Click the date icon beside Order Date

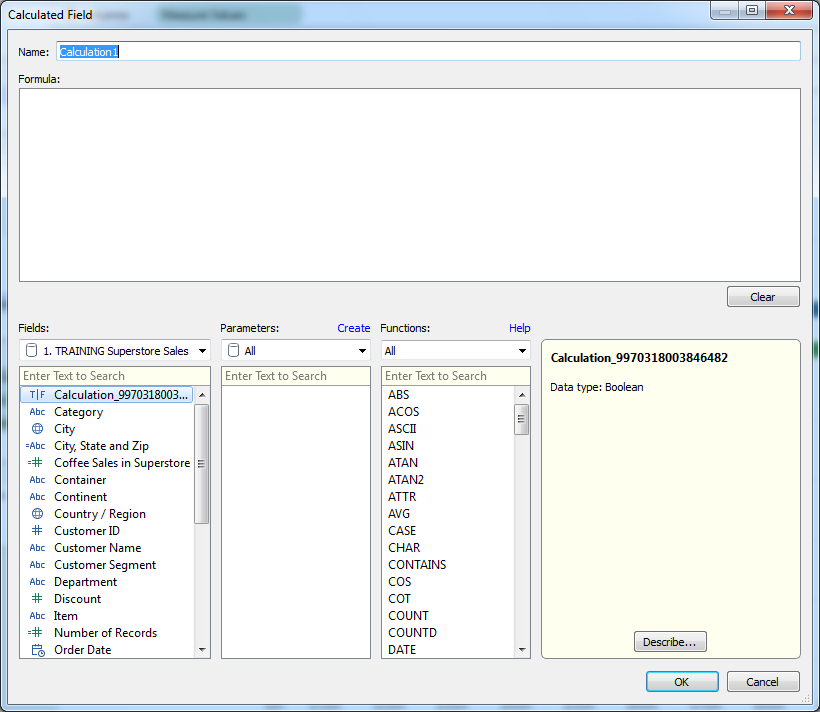point(37,649)
